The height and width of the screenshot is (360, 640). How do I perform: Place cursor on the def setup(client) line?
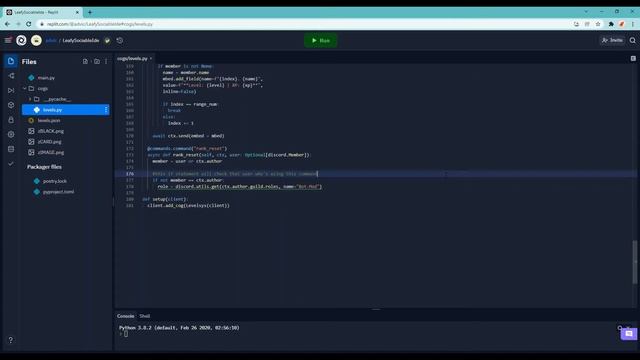pyautogui.click(x=165, y=199)
